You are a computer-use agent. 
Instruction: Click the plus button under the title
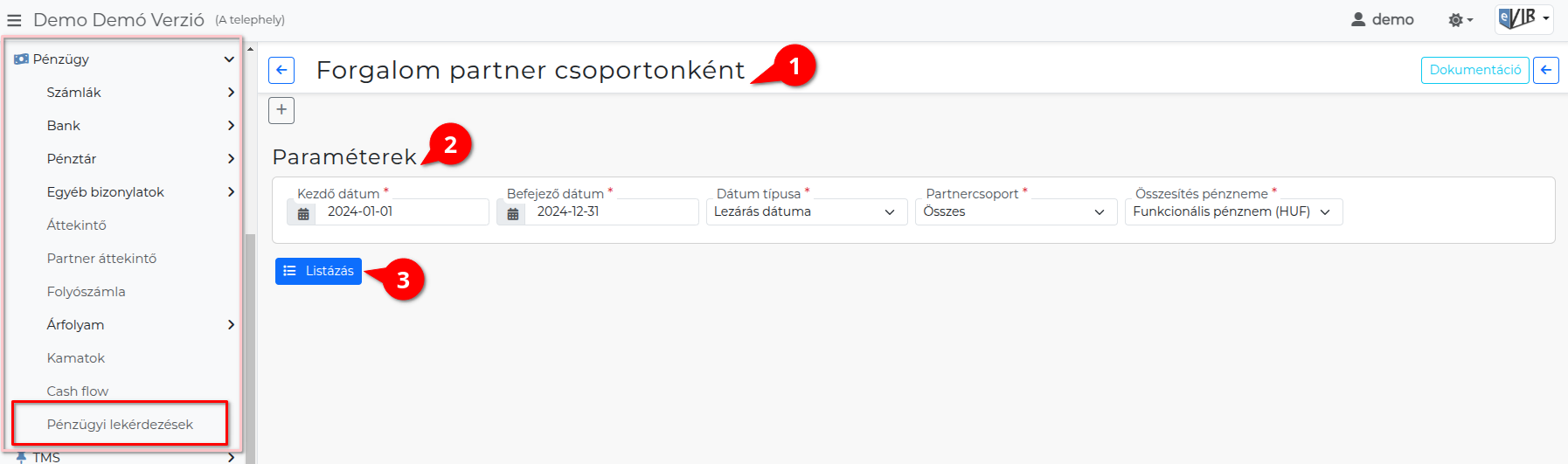(281, 110)
